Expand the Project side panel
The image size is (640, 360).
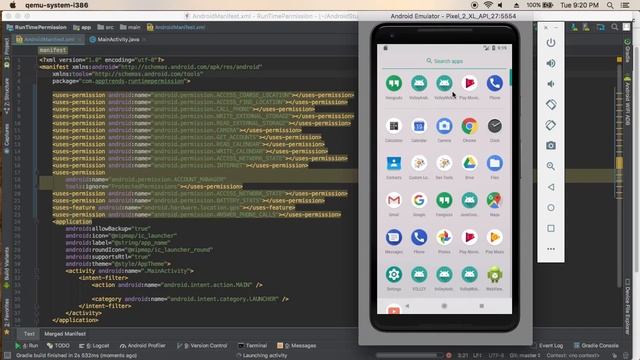click(x=7, y=53)
